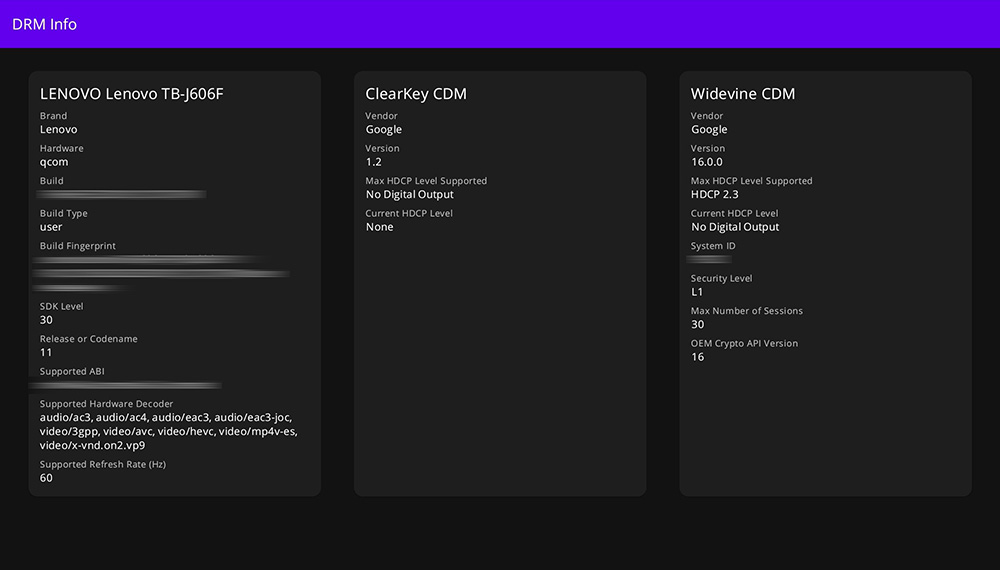Click the Hardware value qcom
The height and width of the screenshot is (570, 1000).
[x=54, y=162]
